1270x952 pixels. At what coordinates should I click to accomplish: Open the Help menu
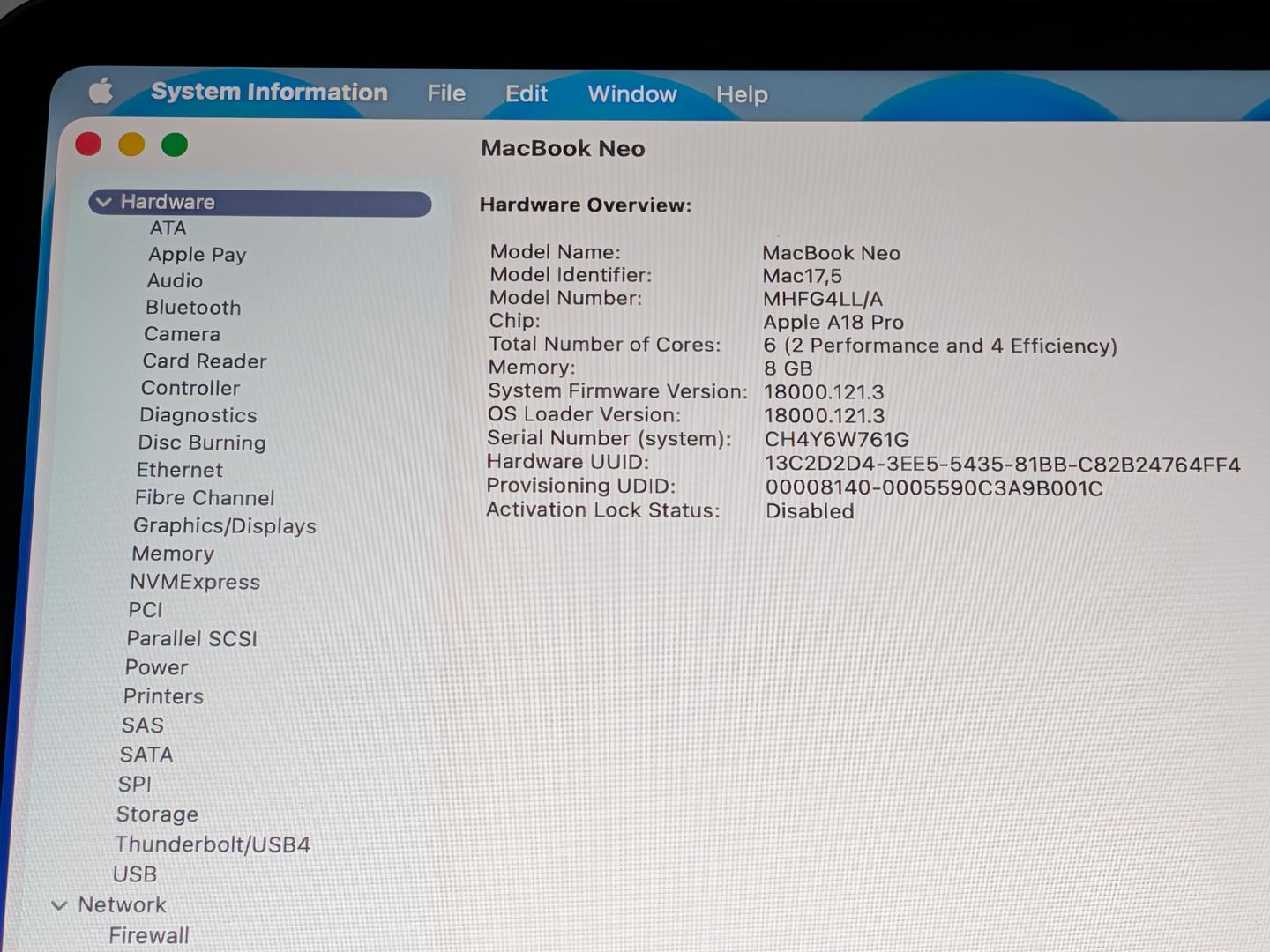tap(742, 94)
